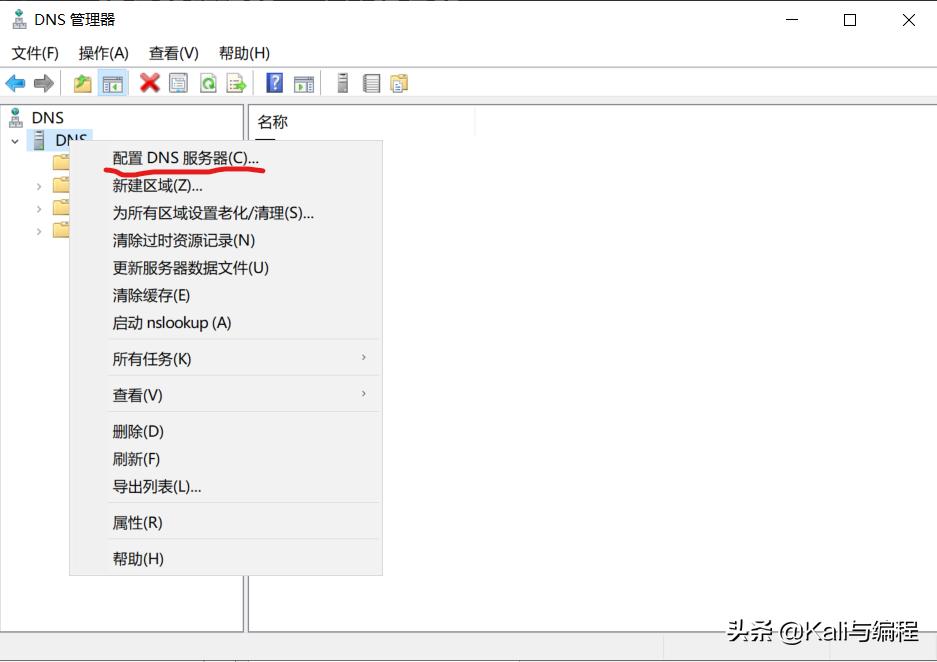Select 配置 DNS 服务器(C) from the menu
Screen dimensions: 937x662
click(x=183, y=158)
